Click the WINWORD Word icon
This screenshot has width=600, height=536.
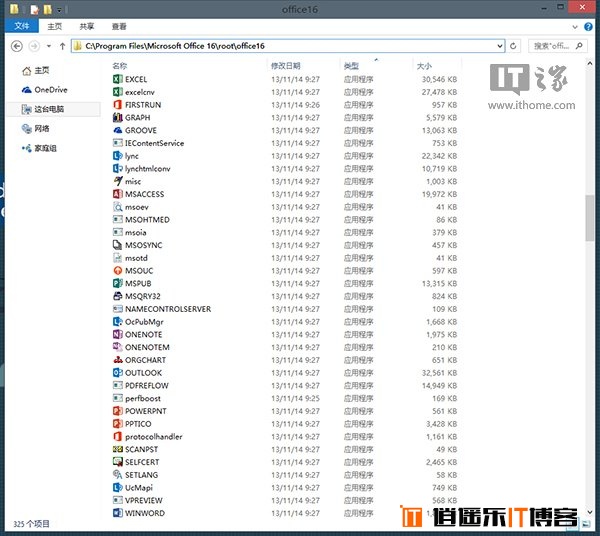117,513
